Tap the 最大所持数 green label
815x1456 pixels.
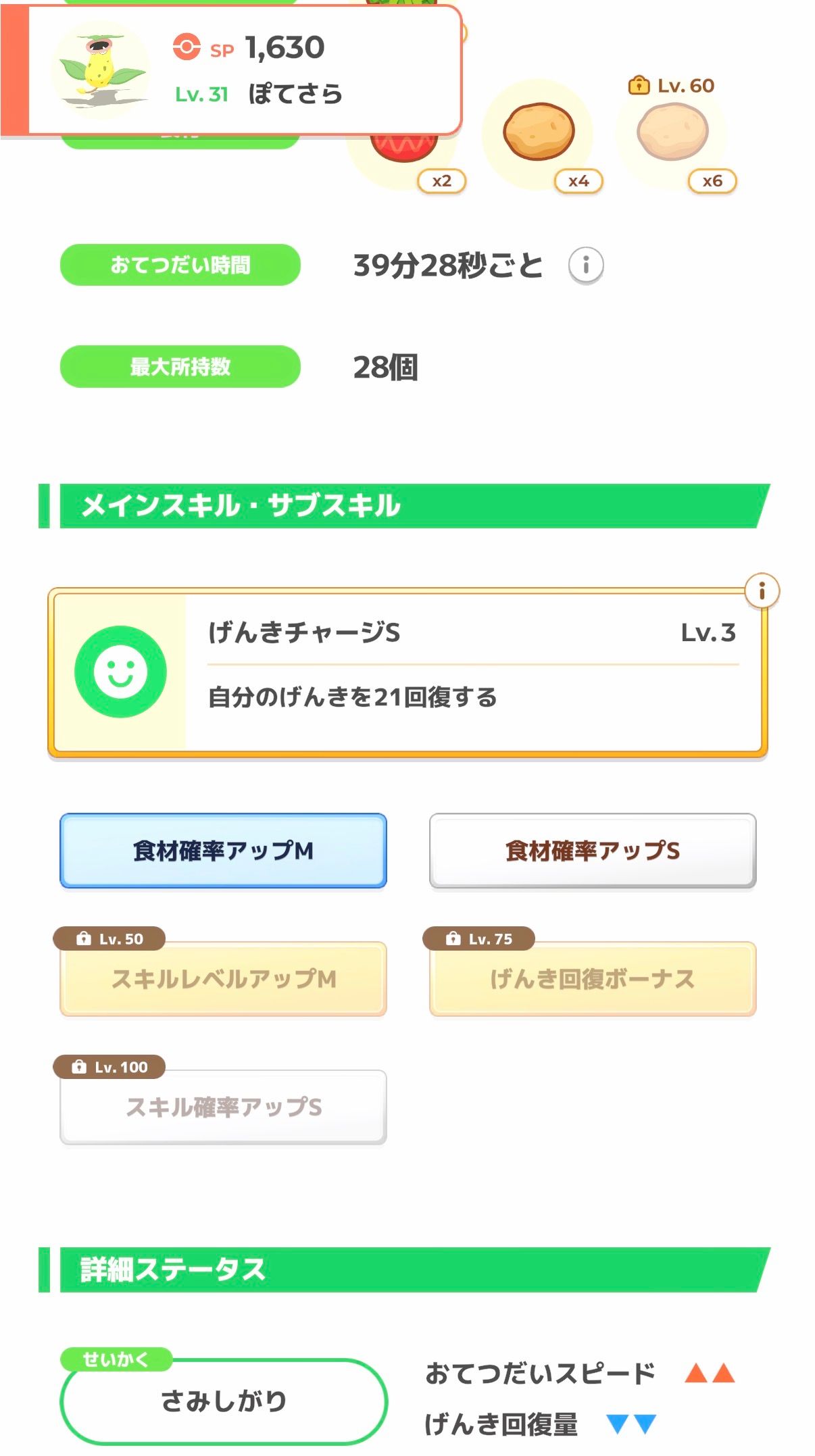pyautogui.click(x=180, y=366)
